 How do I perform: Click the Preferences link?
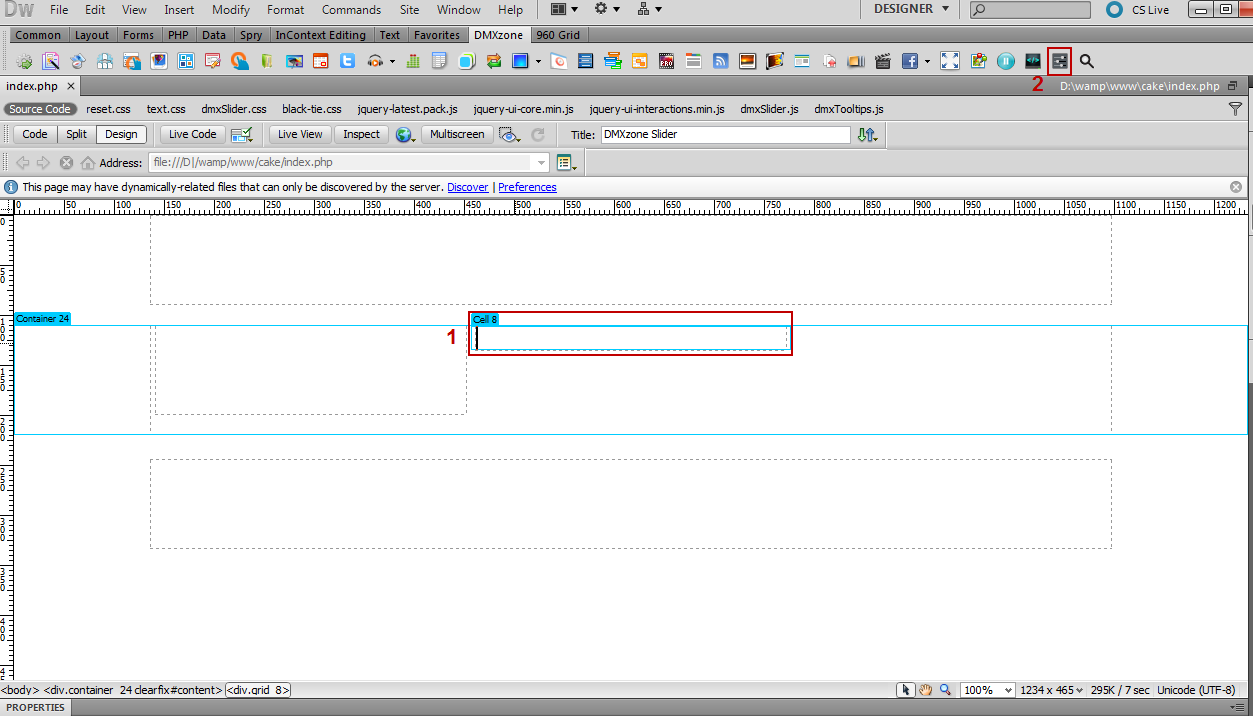527,187
